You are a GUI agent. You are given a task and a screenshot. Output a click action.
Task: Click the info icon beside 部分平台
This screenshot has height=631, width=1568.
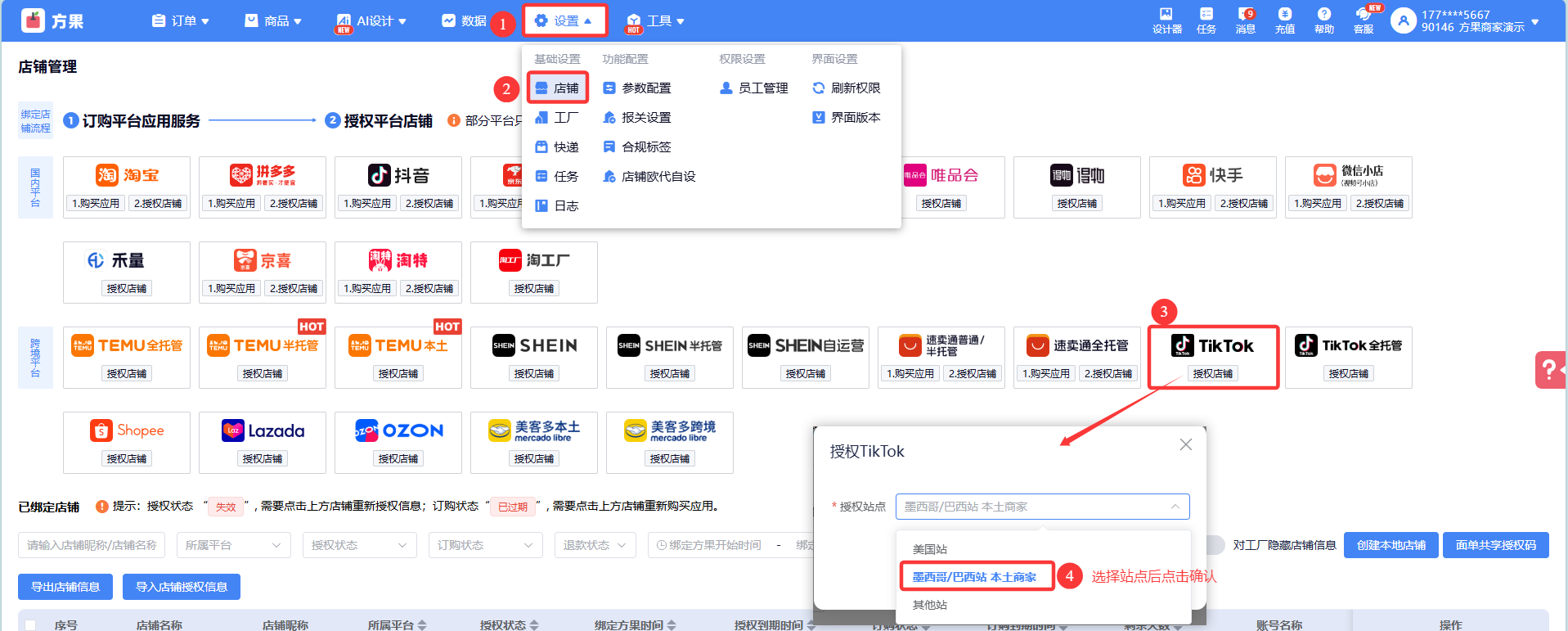point(454,121)
